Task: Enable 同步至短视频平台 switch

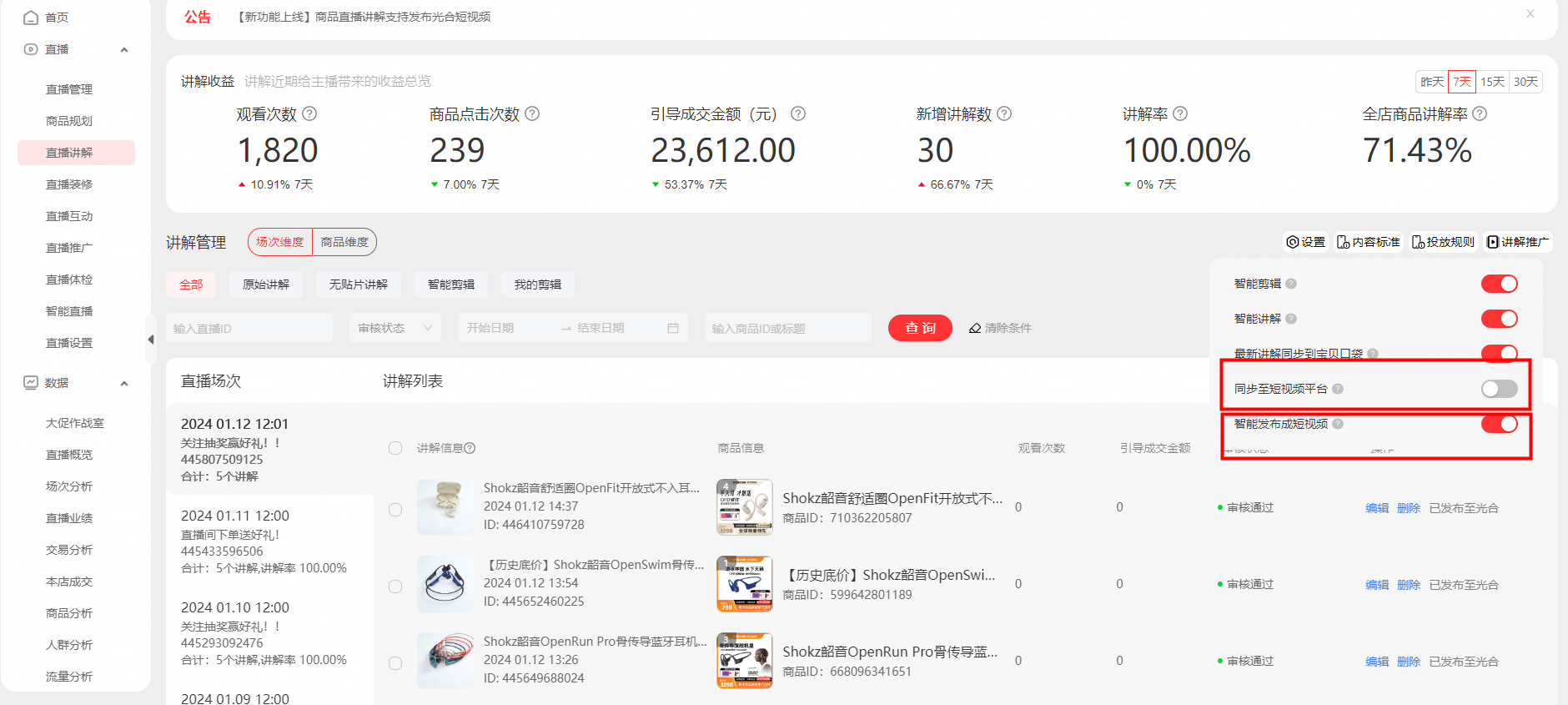Action: (1499, 389)
